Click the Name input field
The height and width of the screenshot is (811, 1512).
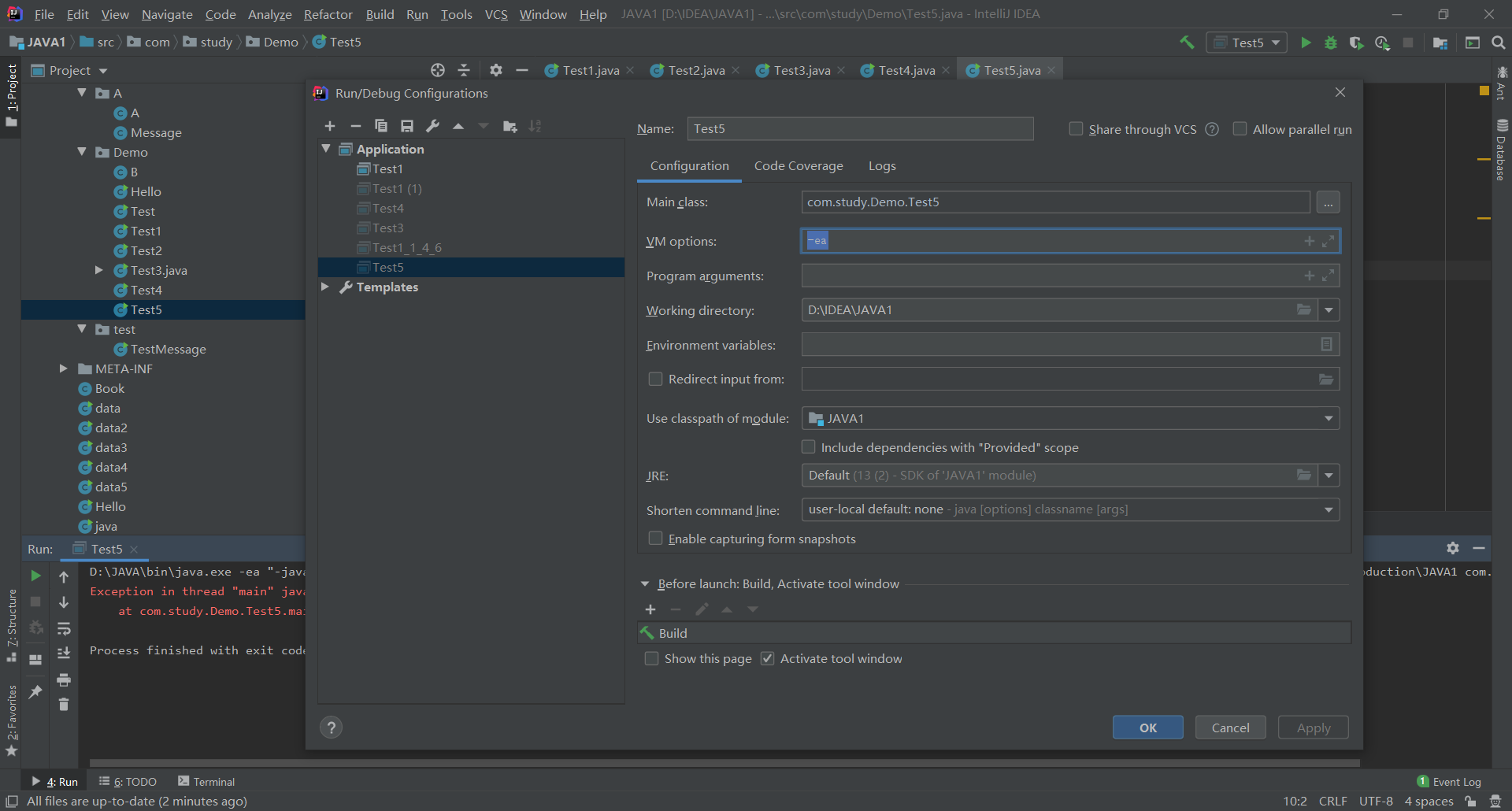pyautogui.click(x=860, y=128)
